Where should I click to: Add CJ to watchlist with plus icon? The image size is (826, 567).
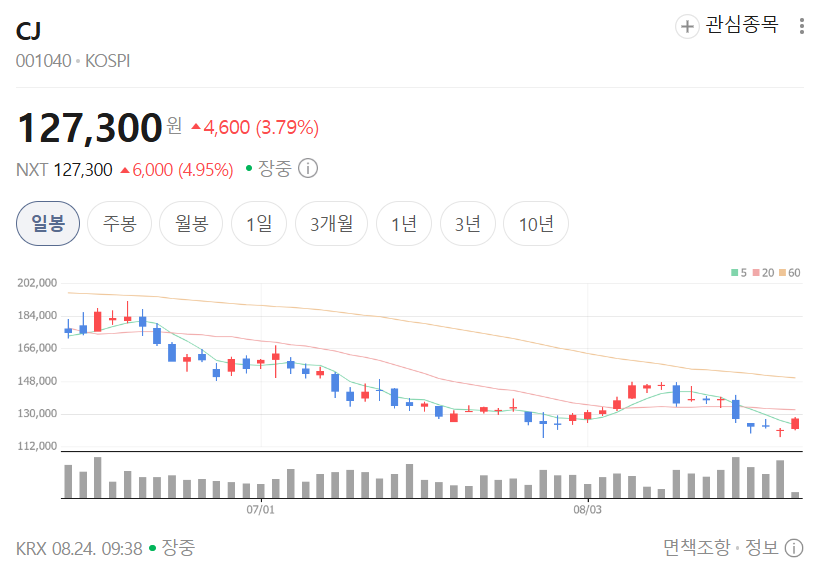687,26
